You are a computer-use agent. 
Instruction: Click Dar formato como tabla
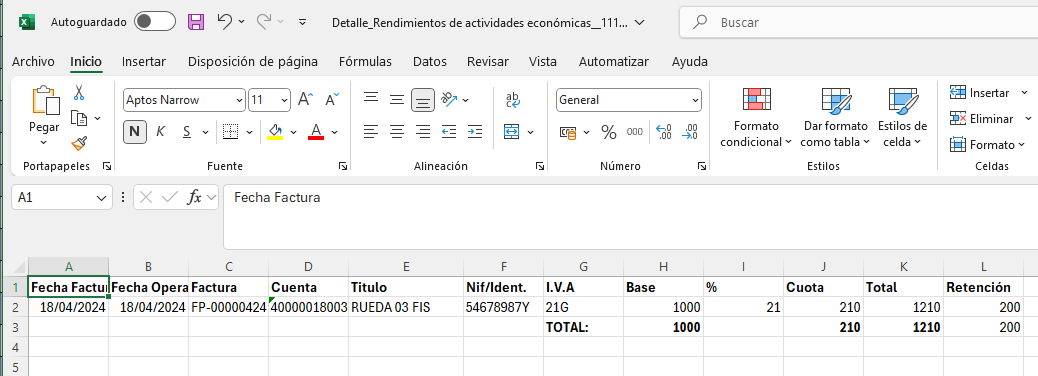click(835, 117)
